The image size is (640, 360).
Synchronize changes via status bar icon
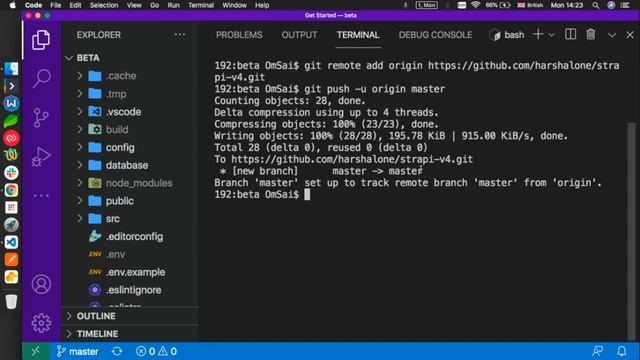(x=117, y=351)
